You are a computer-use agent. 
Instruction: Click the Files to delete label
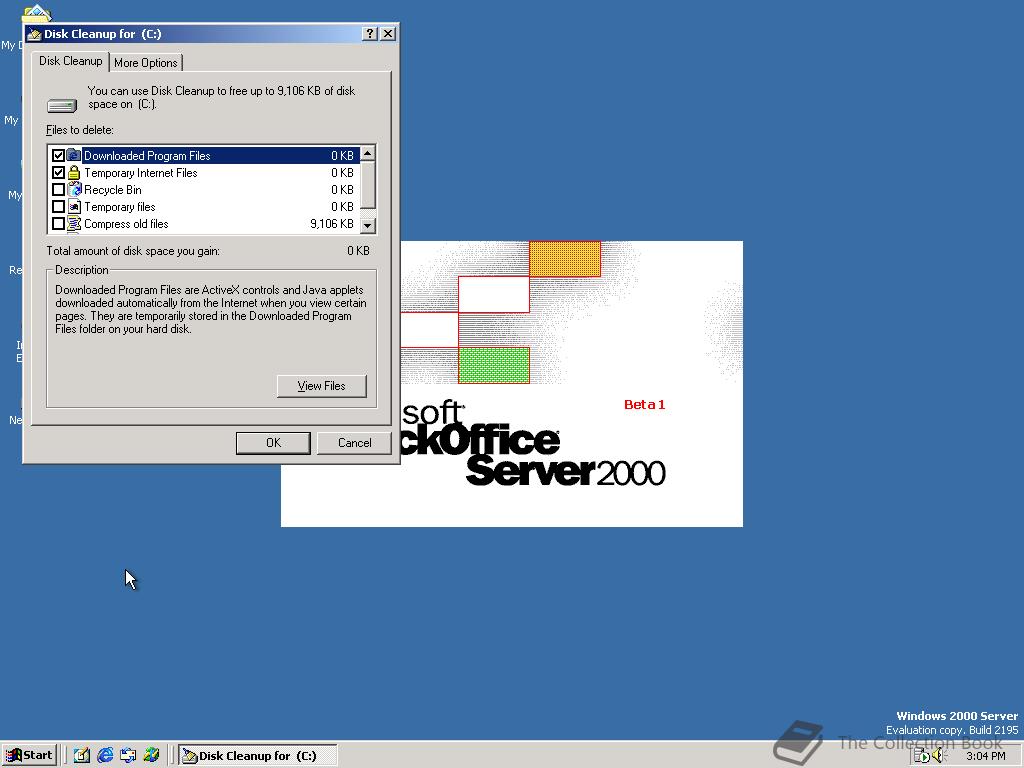coord(80,130)
